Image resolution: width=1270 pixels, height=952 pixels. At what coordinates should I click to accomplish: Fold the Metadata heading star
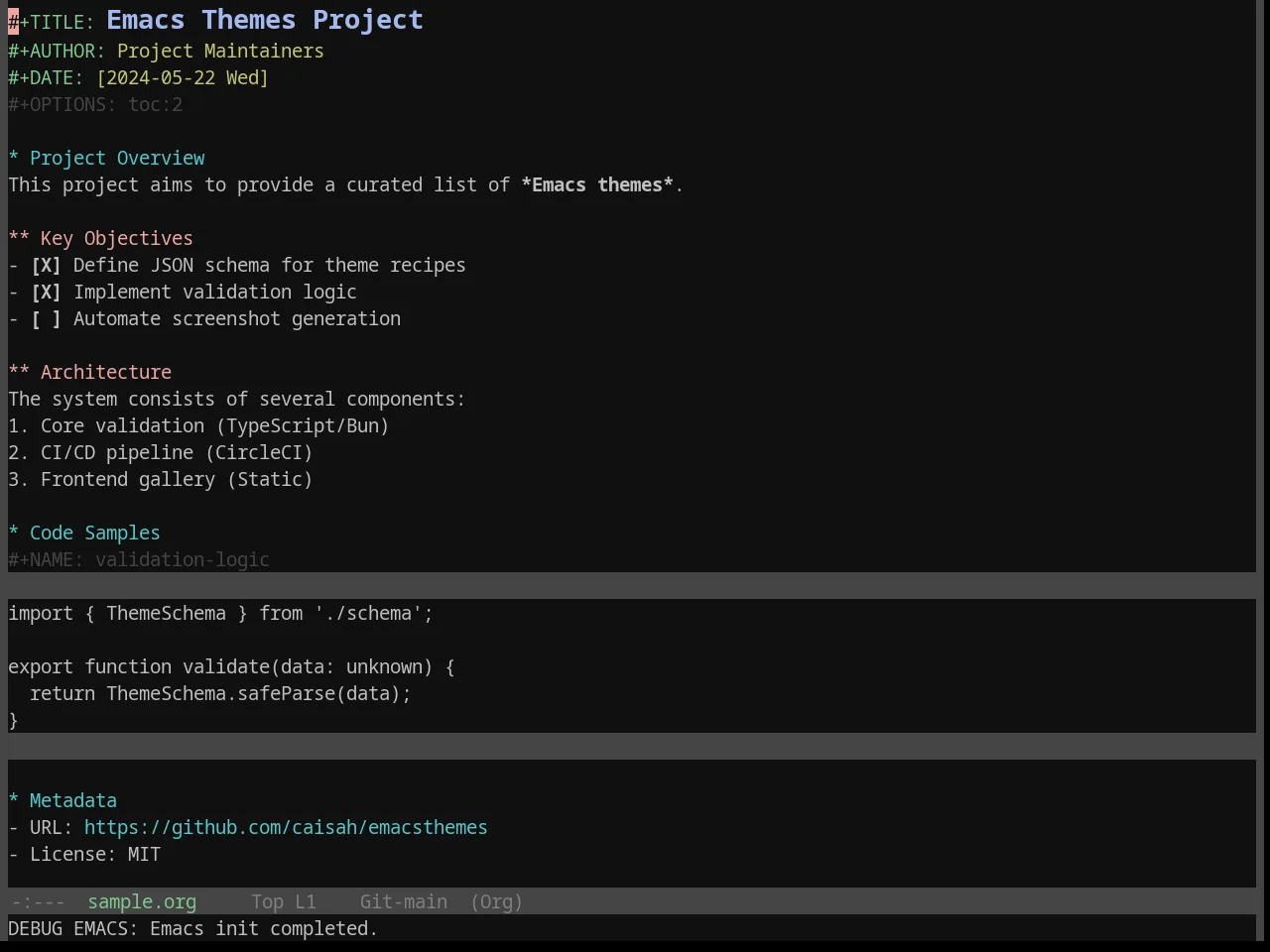(14, 800)
